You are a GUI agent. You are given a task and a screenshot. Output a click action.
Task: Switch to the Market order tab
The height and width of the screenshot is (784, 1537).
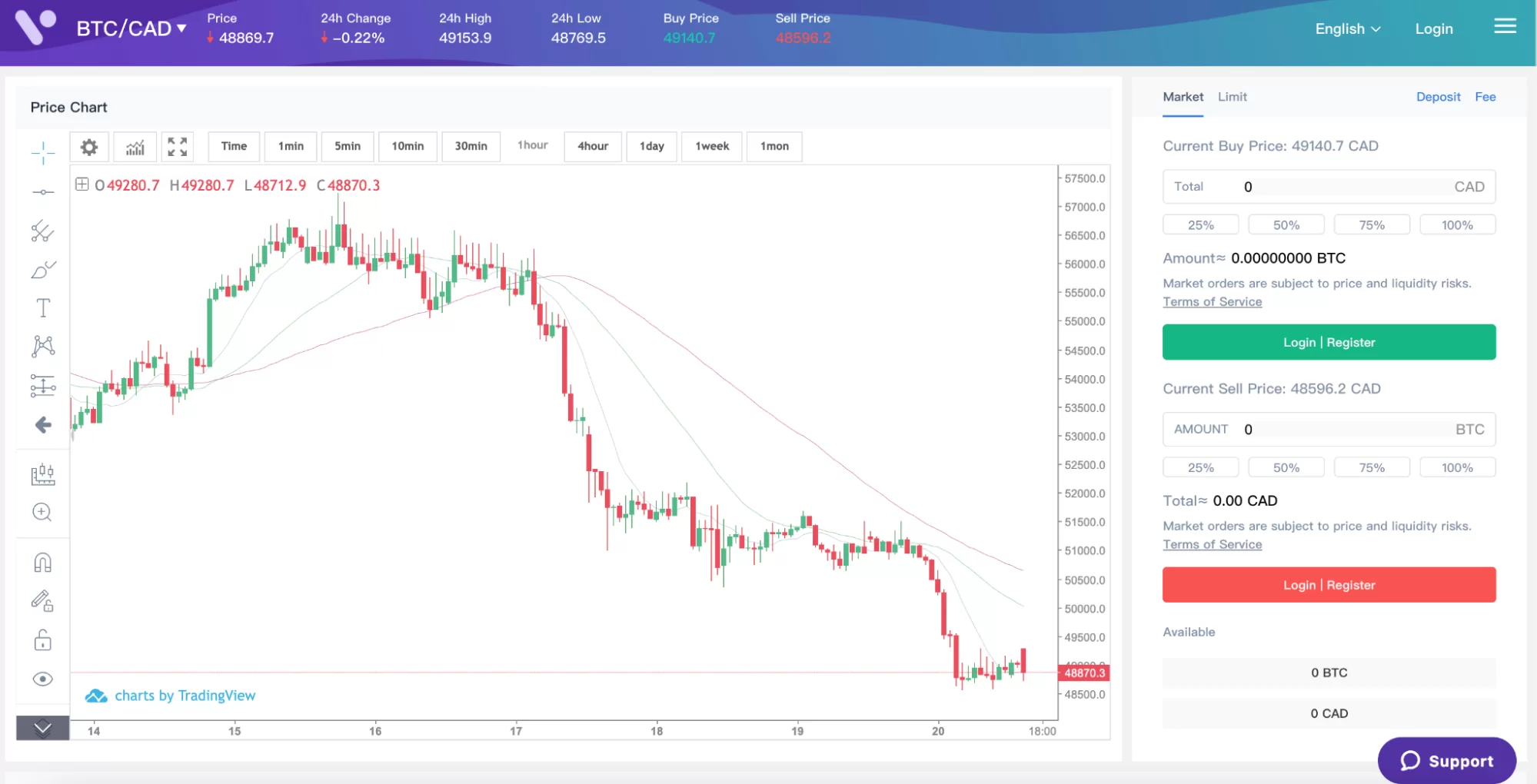pyautogui.click(x=1183, y=97)
